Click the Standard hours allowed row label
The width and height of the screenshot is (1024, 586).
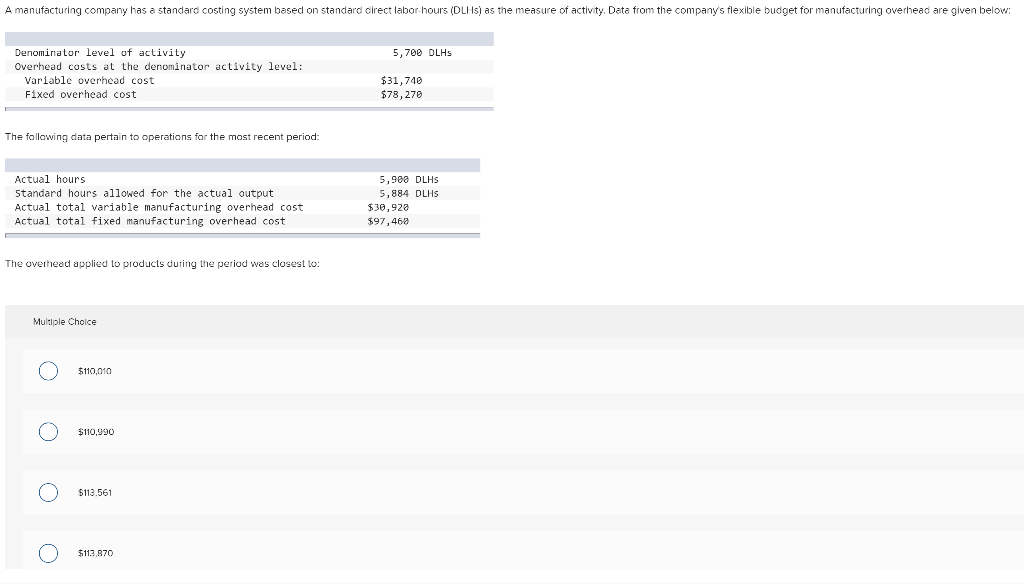tap(144, 193)
